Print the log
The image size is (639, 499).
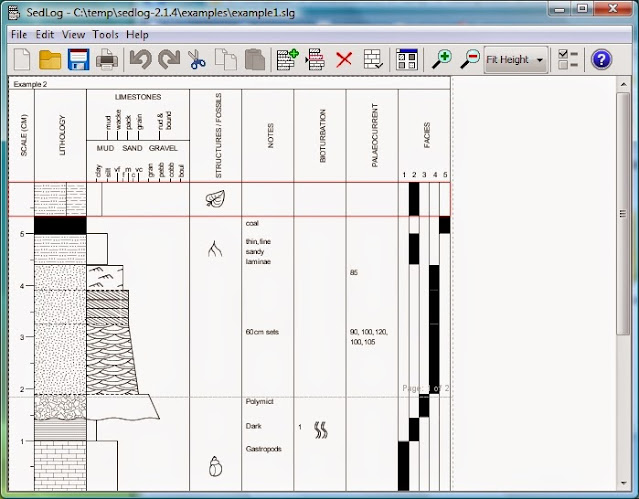[107, 60]
